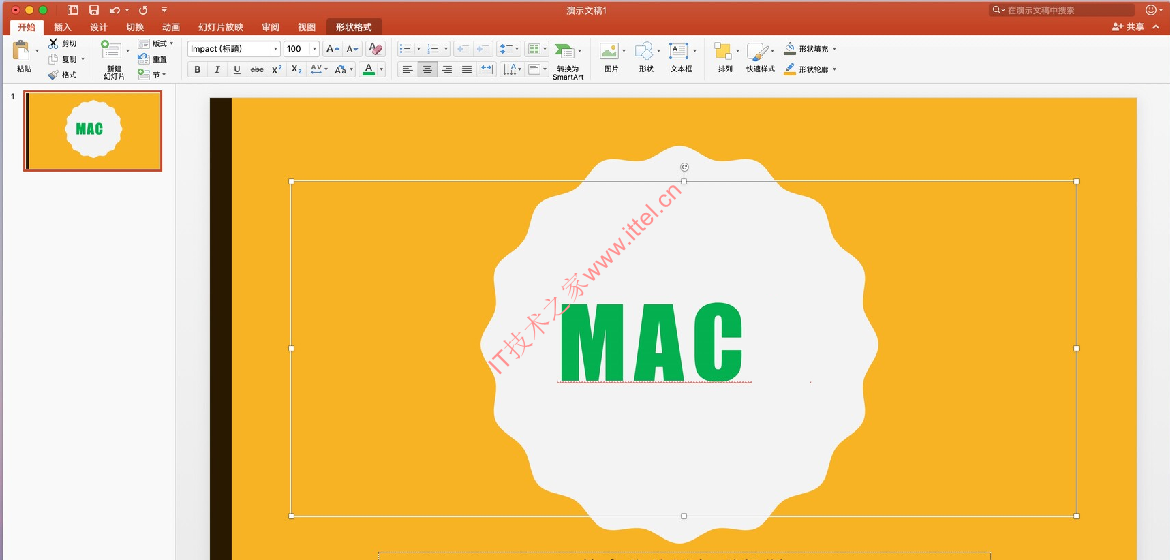
Task: Open the Slide Show (幻灯片放映) tab
Action: click(221, 27)
